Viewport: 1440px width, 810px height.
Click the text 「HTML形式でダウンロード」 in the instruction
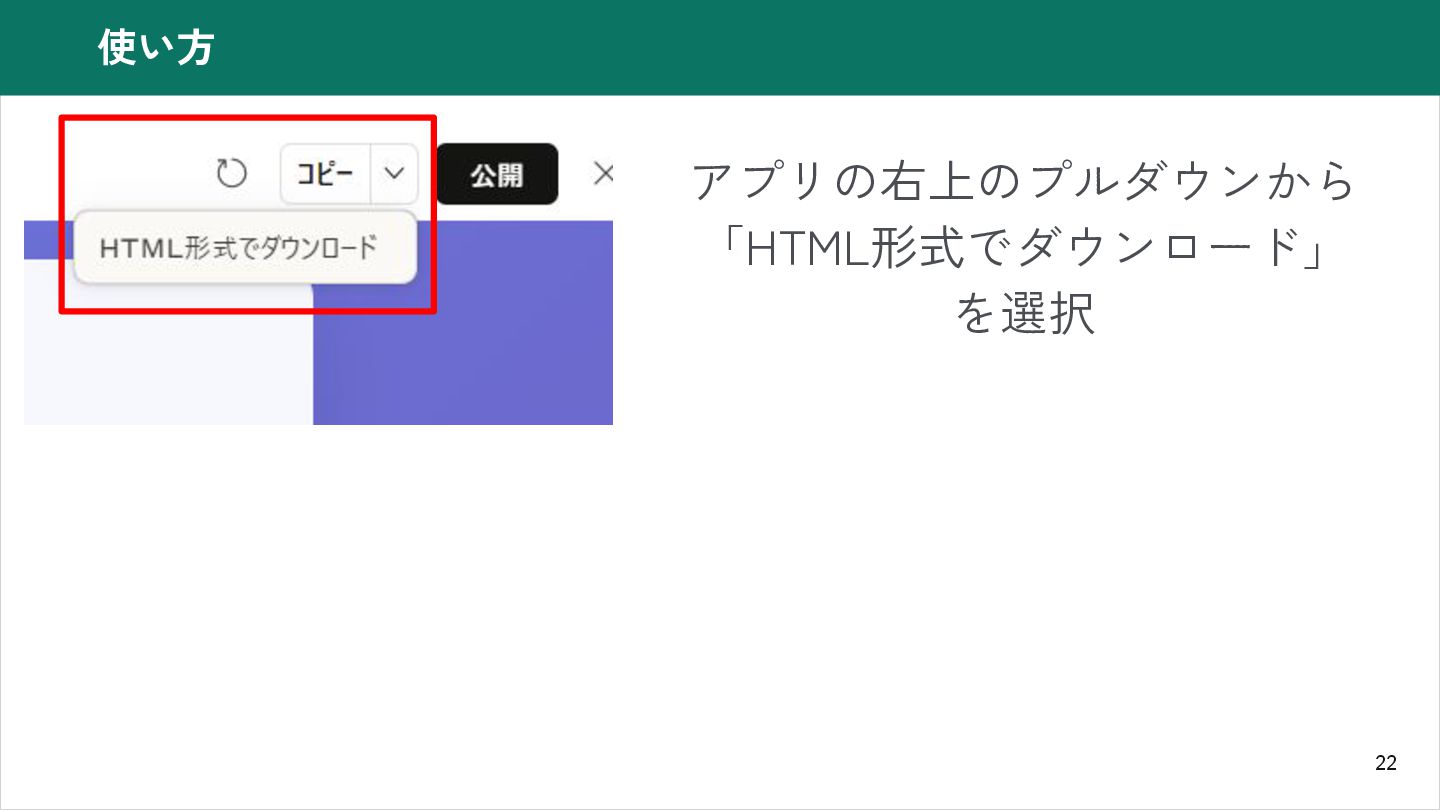(x=1024, y=249)
